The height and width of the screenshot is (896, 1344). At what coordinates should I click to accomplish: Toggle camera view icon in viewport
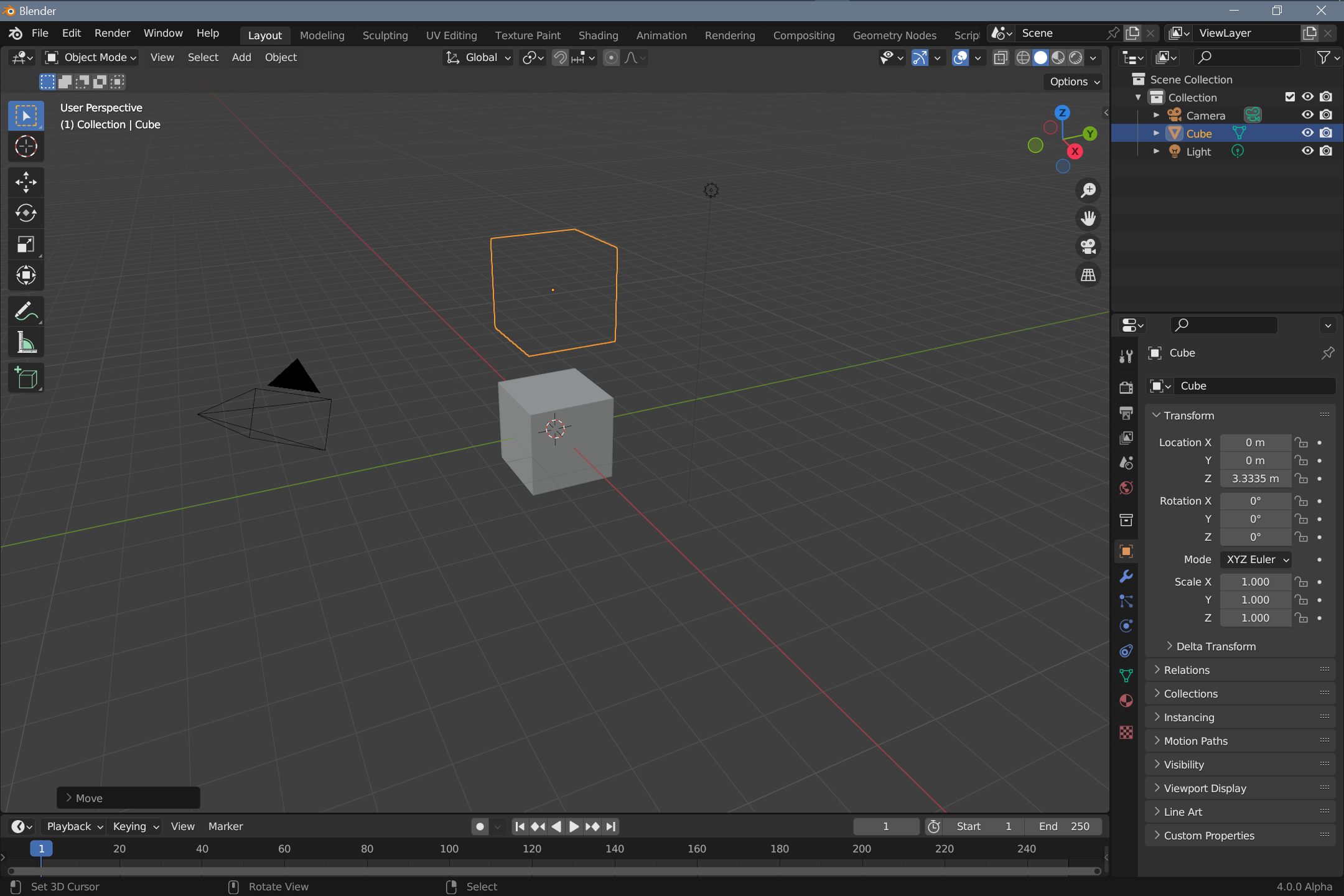point(1088,246)
